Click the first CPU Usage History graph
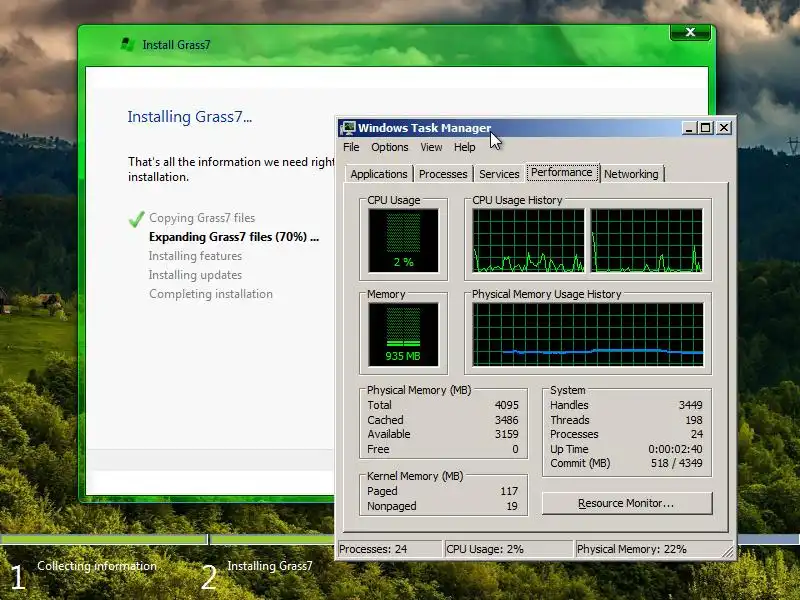This screenshot has height=600, width=800. [x=528, y=240]
